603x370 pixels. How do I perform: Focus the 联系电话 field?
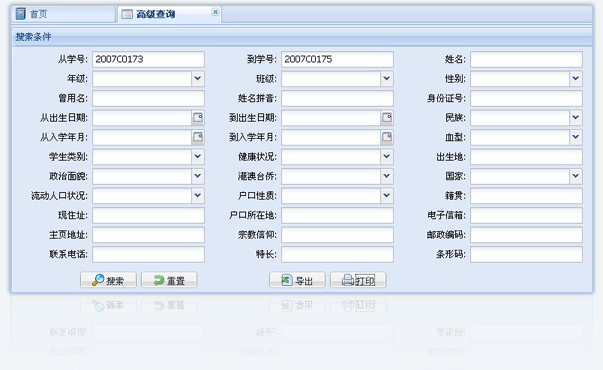click(148, 255)
